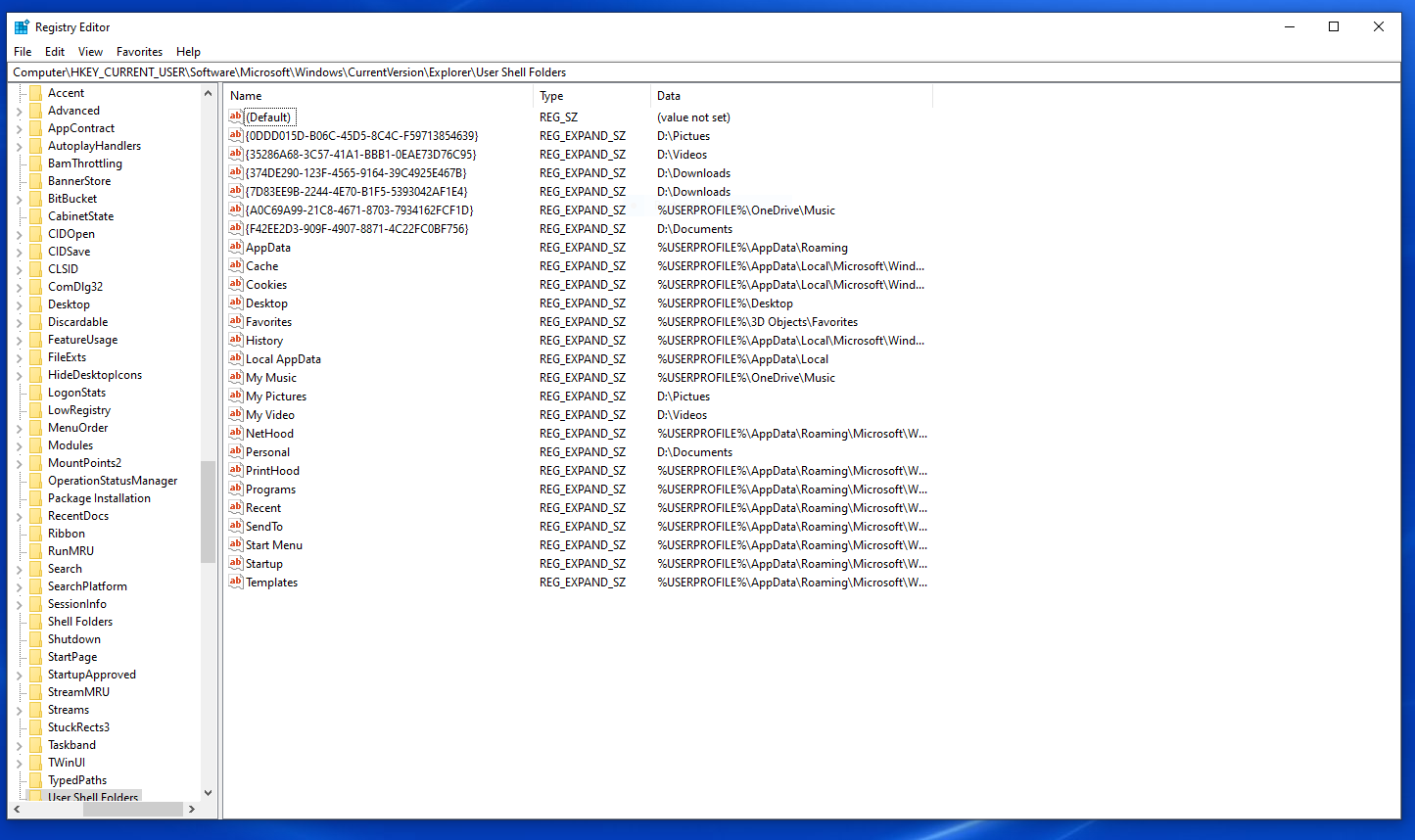Click the icon beside NetHood value

(x=235, y=433)
